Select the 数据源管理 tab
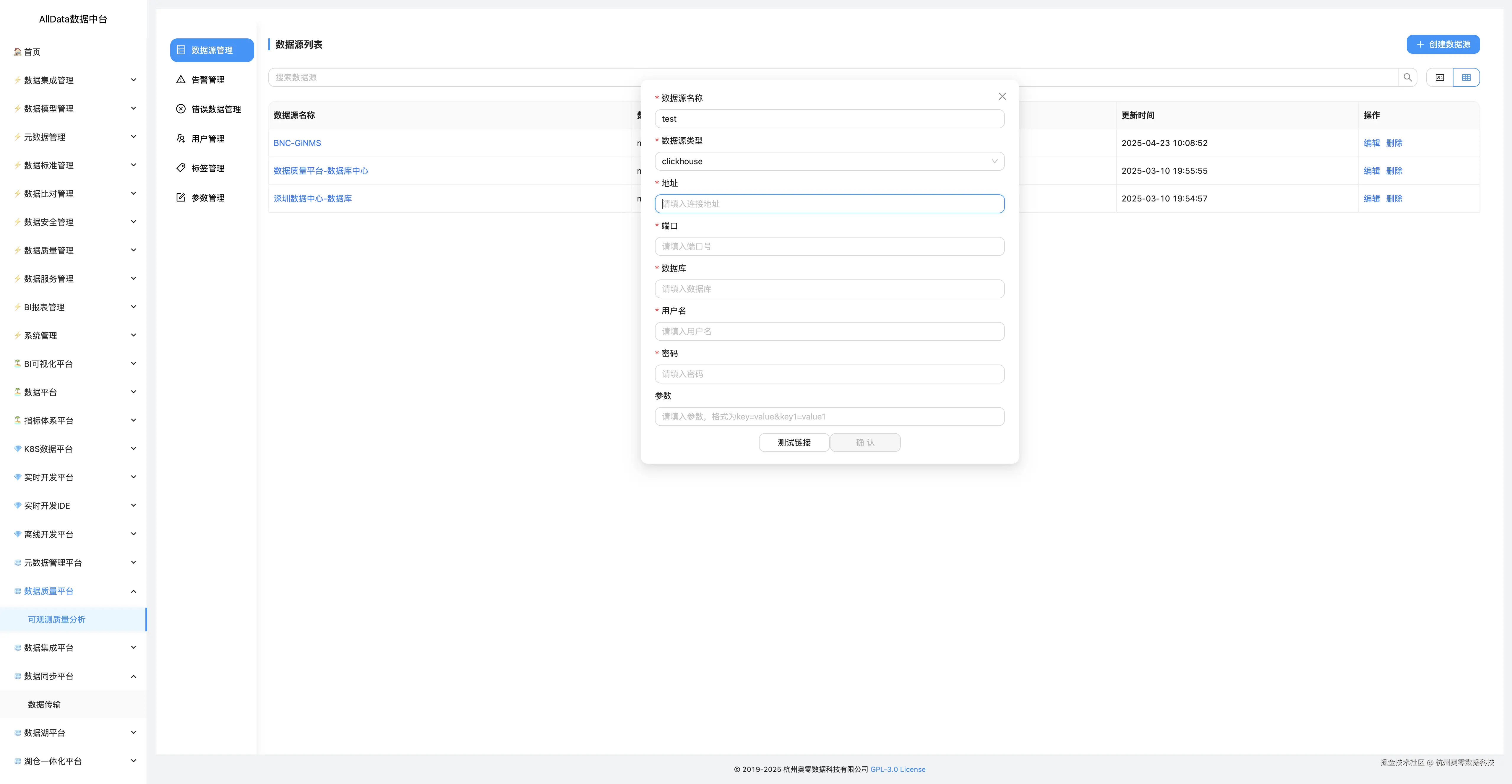 [x=212, y=51]
